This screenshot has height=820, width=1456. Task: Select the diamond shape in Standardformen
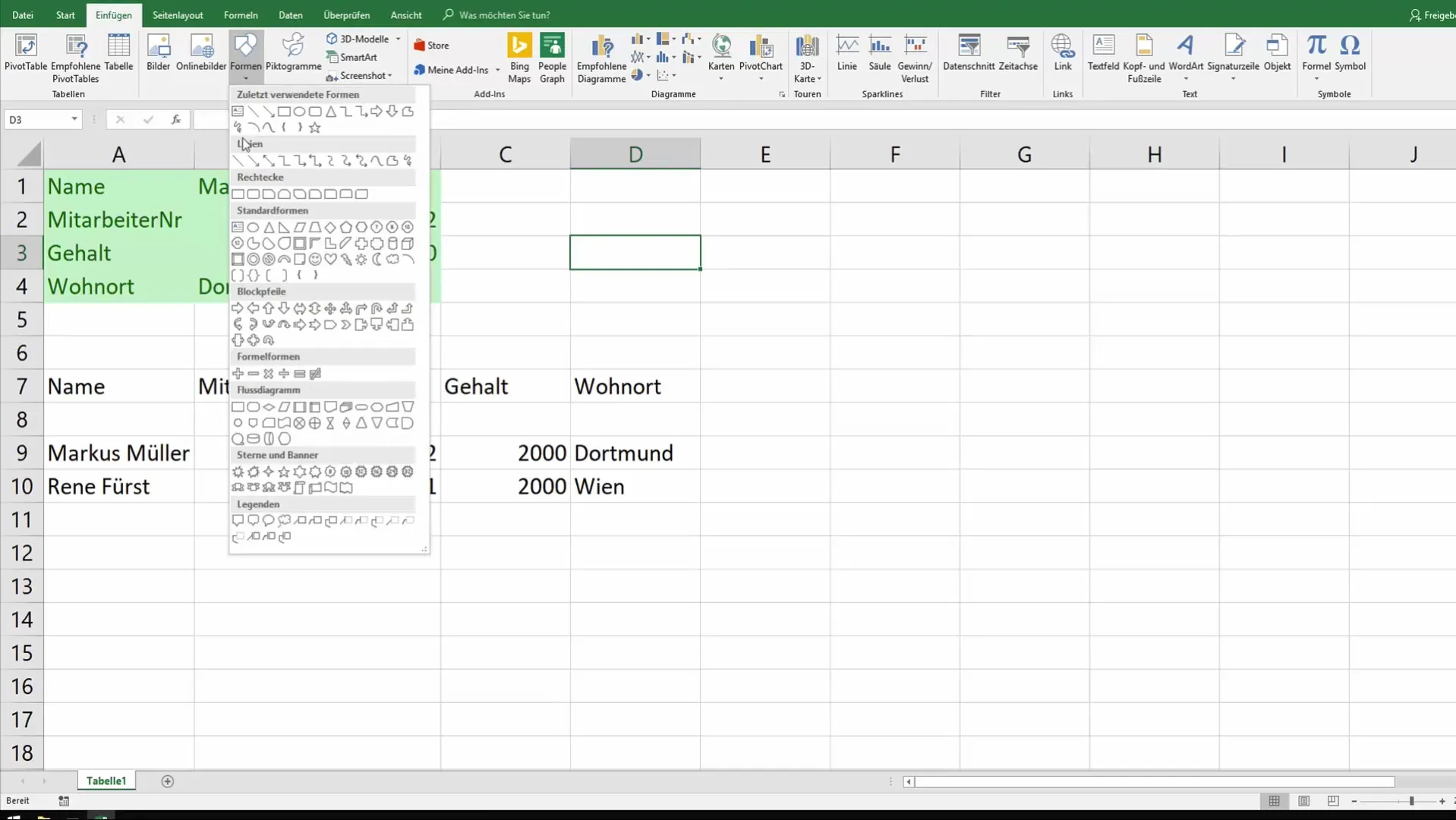[x=330, y=227]
